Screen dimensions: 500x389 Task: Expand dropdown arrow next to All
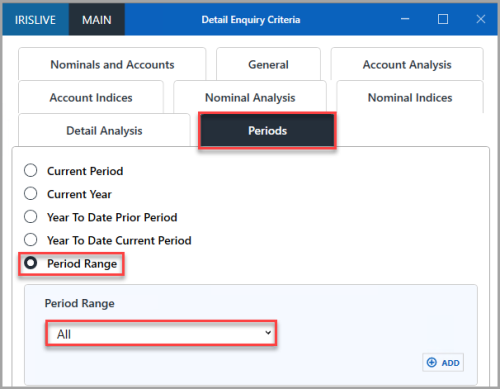pos(268,333)
